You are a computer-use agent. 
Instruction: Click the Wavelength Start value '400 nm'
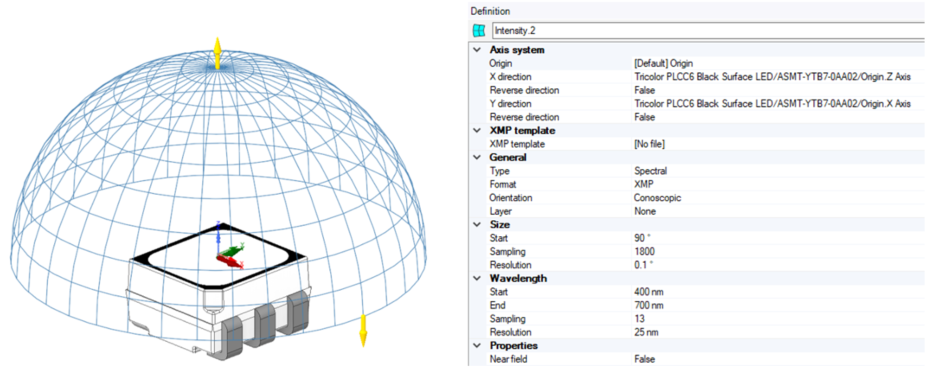pos(649,292)
